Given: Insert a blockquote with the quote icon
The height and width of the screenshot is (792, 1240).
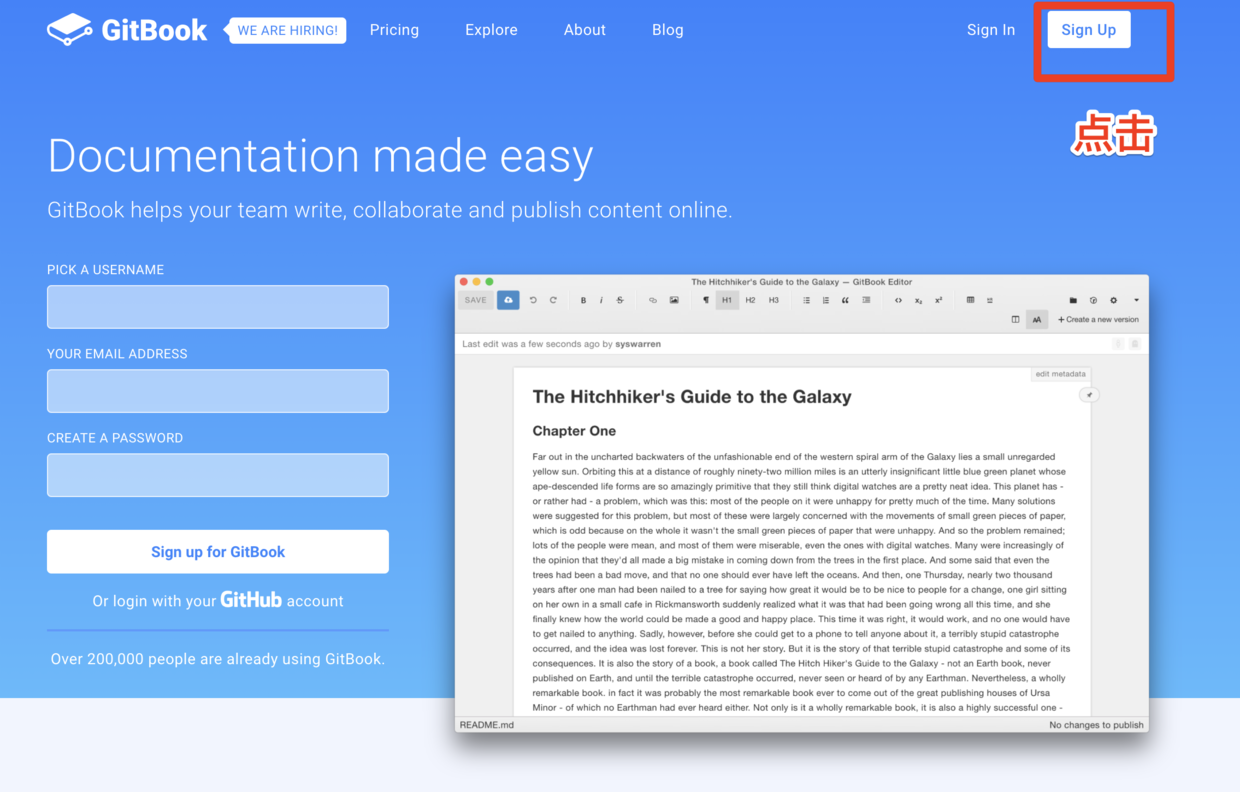Looking at the screenshot, I should tap(846, 300).
